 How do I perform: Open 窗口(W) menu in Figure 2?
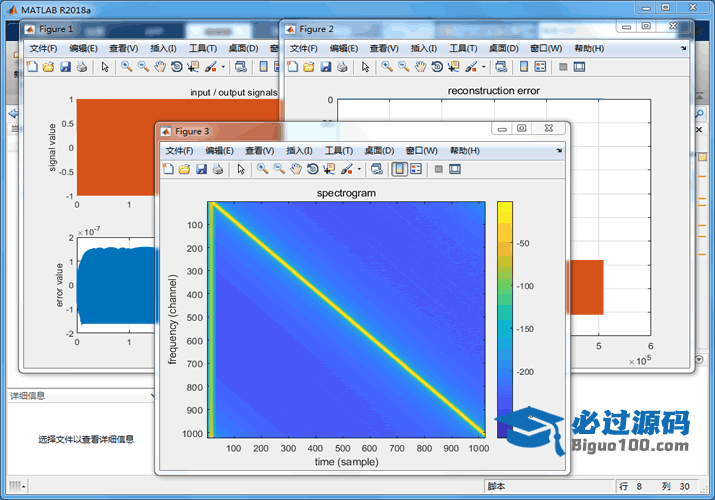click(546, 48)
